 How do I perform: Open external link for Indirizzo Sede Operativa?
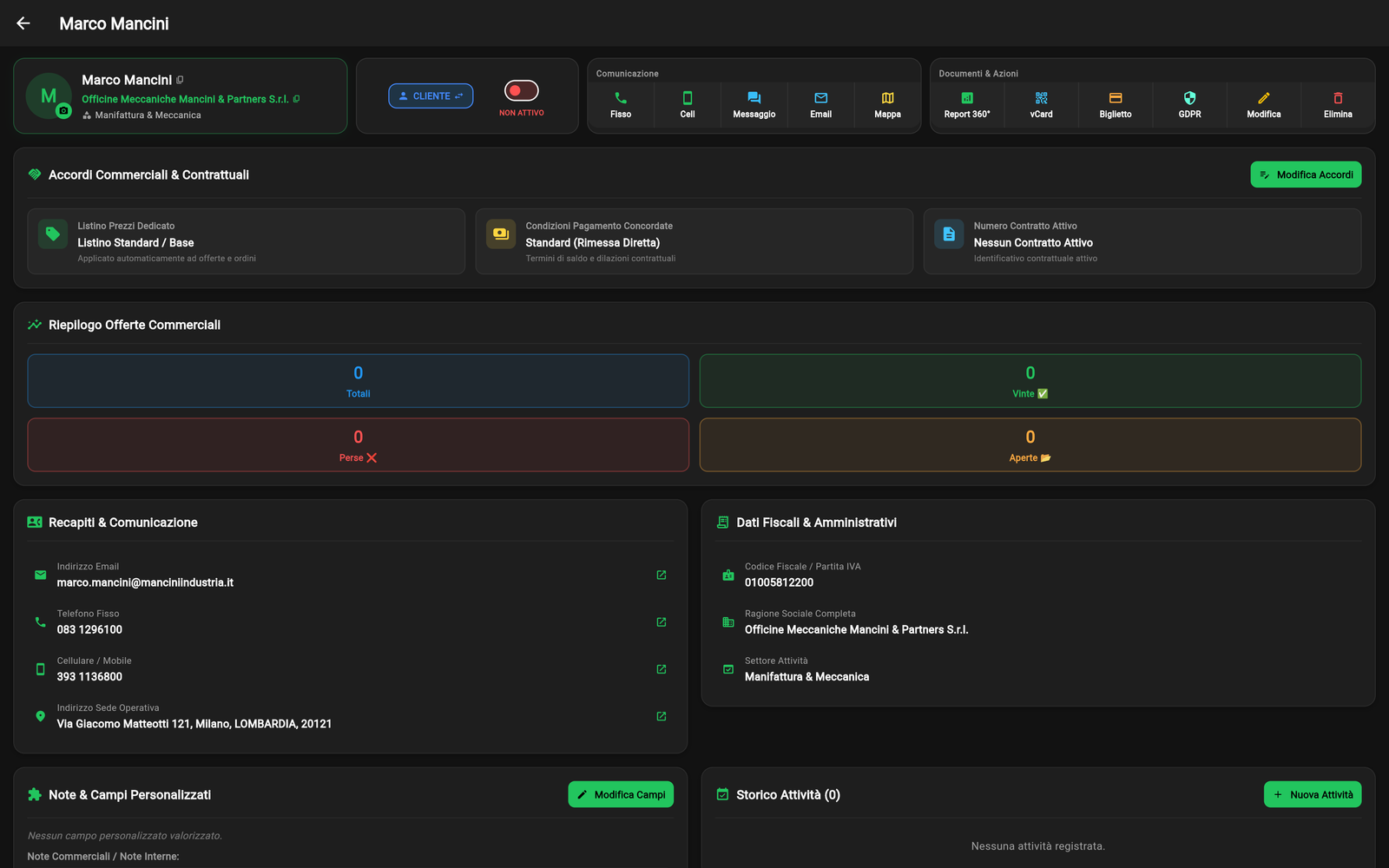tap(662, 716)
